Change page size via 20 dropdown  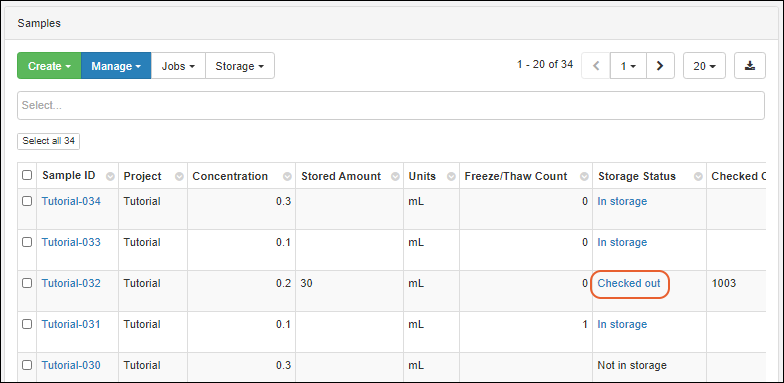[704, 66]
